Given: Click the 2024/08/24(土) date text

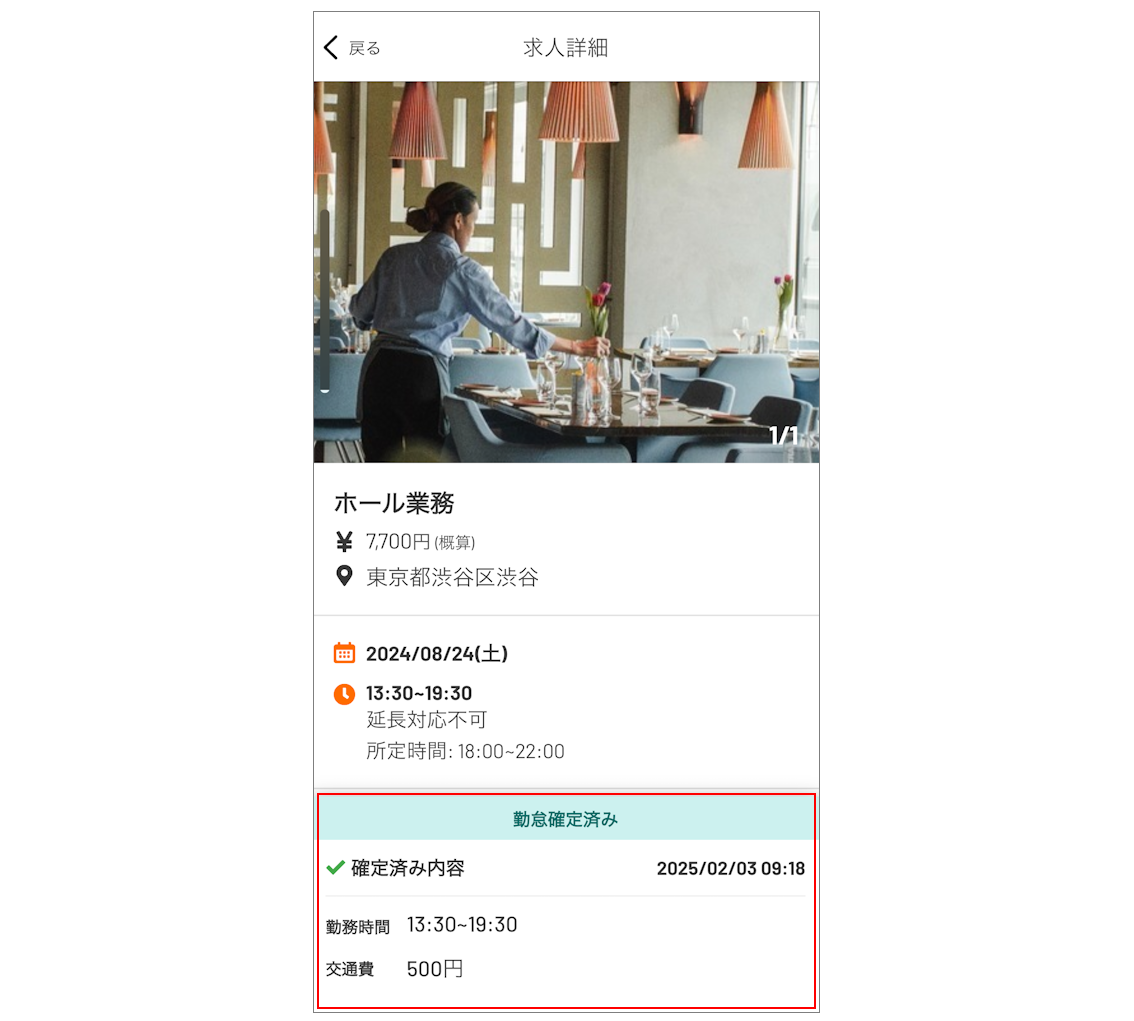Looking at the screenshot, I should click(x=437, y=654).
